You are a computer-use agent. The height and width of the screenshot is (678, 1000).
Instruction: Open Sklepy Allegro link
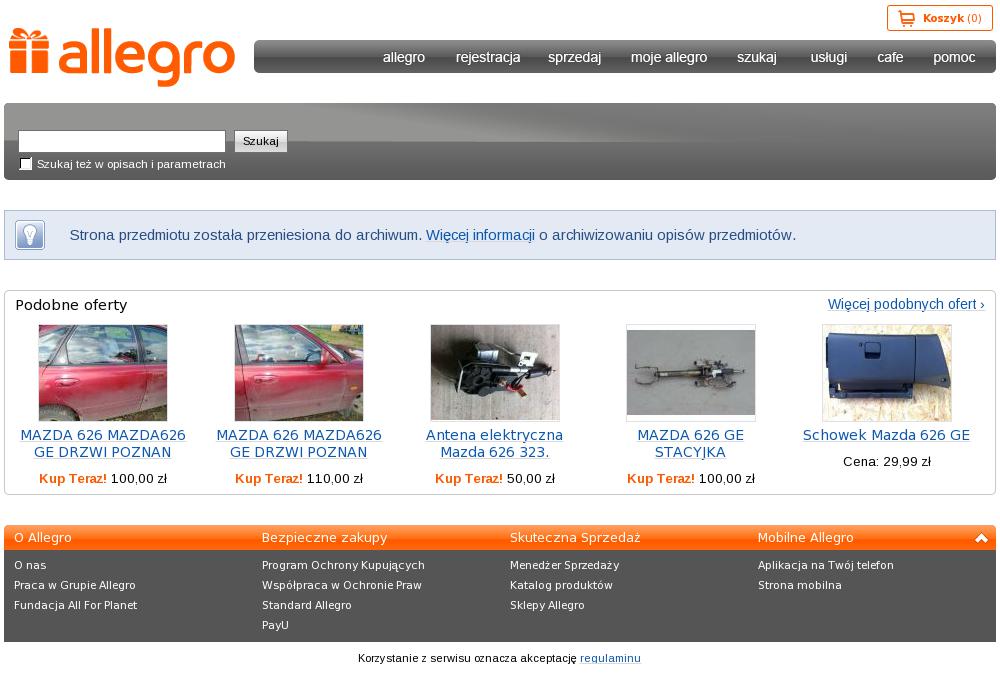click(x=547, y=605)
